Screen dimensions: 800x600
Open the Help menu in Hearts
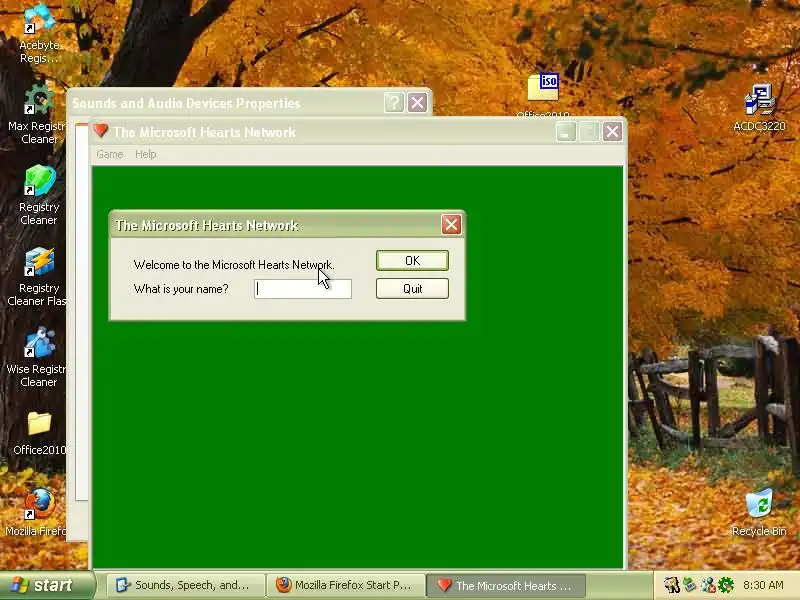coord(145,154)
